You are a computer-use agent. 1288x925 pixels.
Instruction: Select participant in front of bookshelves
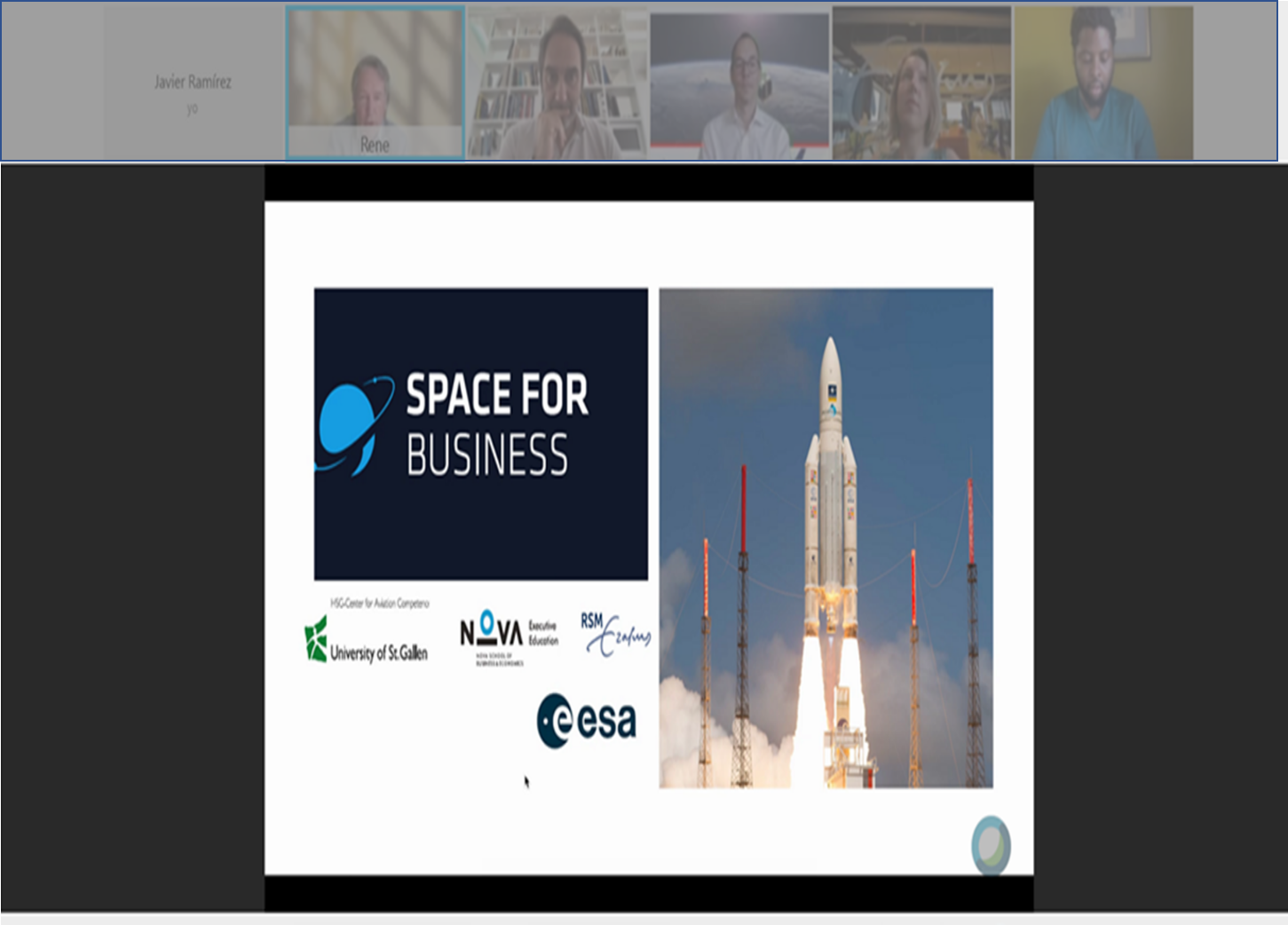pyautogui.click(x=557, y=83)
